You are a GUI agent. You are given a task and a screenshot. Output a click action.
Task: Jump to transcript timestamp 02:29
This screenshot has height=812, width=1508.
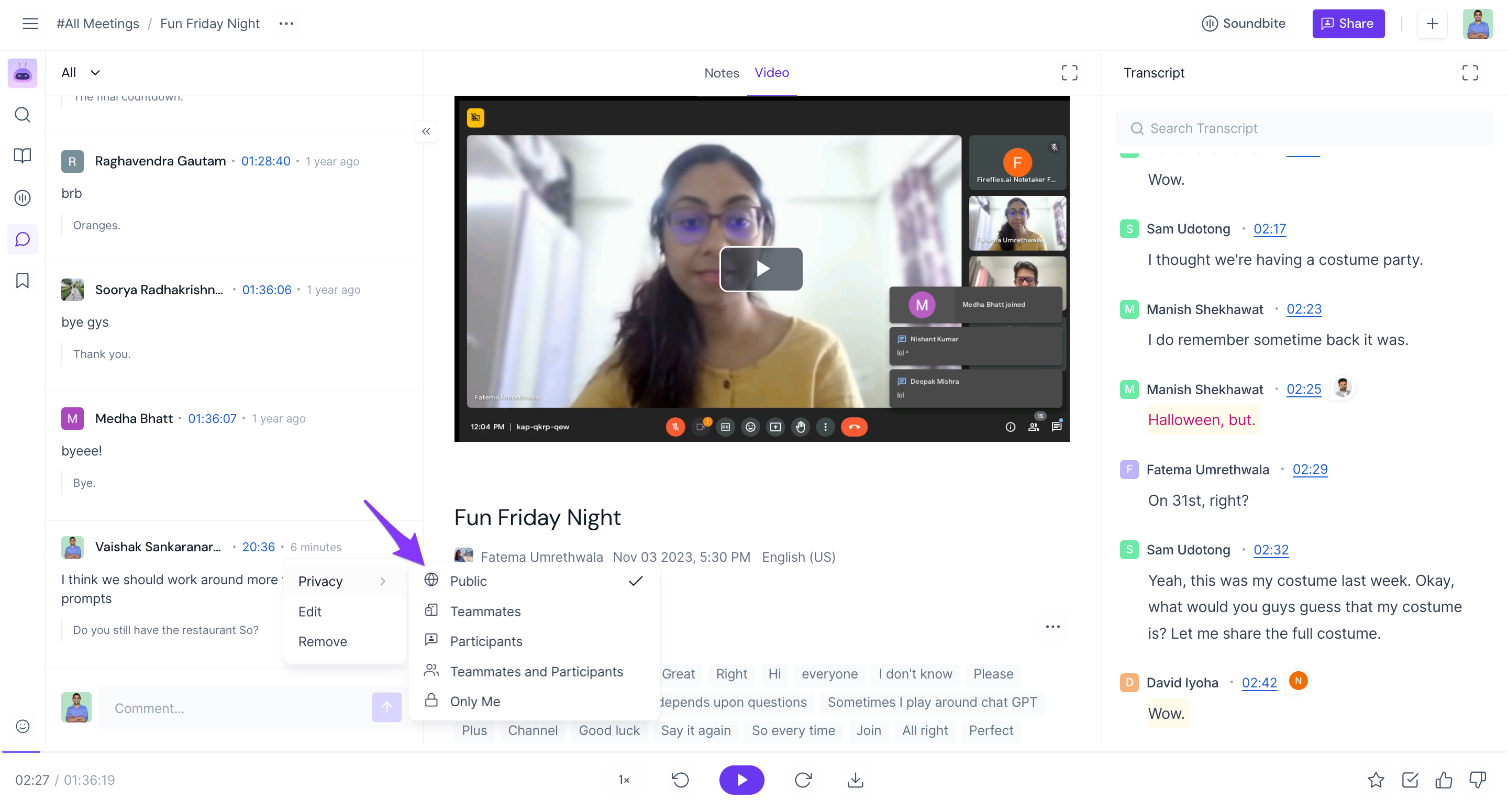(x=1310, y=469)
